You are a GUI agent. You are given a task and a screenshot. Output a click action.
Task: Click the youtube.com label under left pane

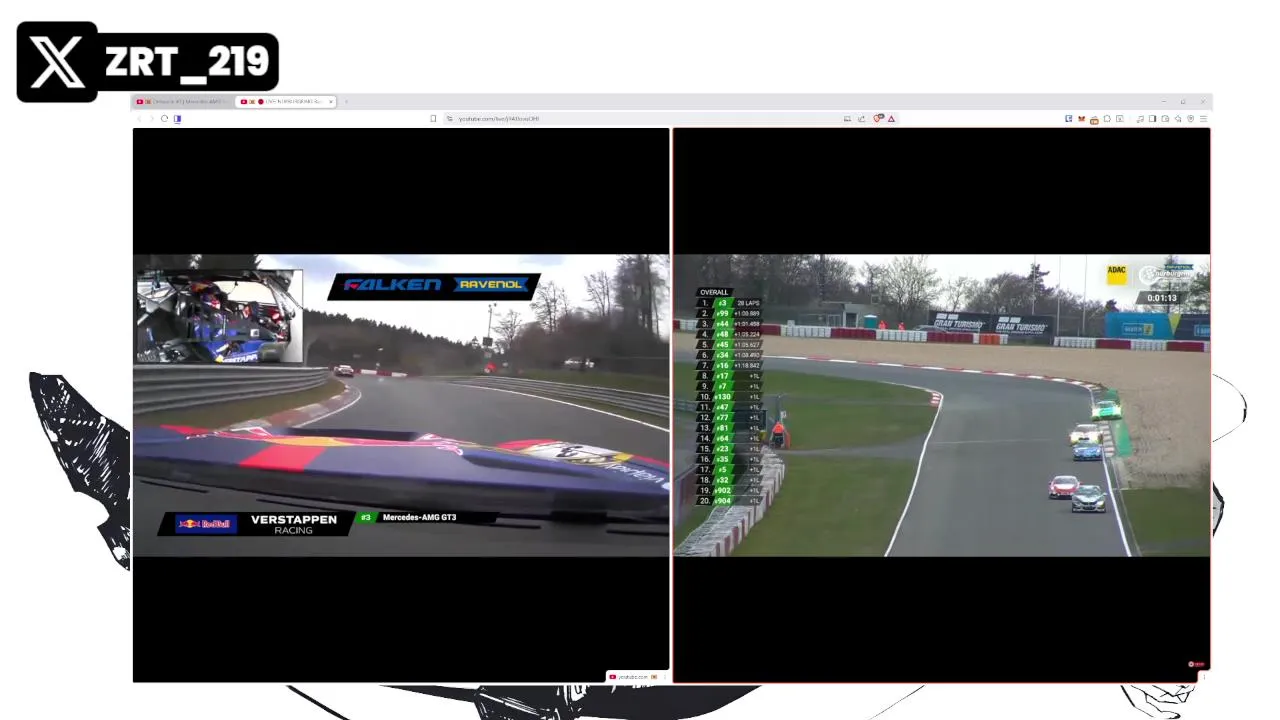coord(632,677)
